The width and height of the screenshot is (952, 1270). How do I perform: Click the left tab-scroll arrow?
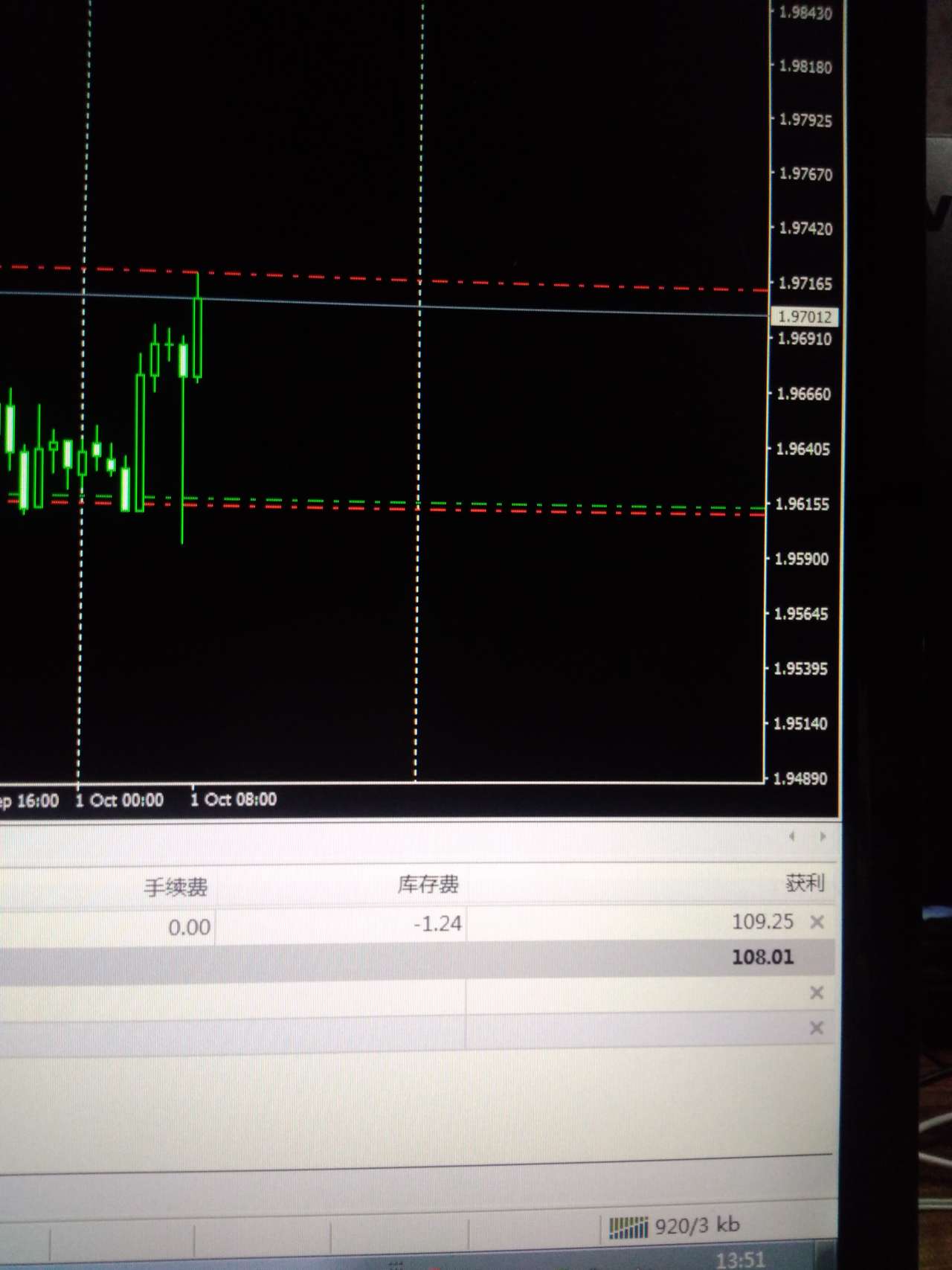point(792,836)
